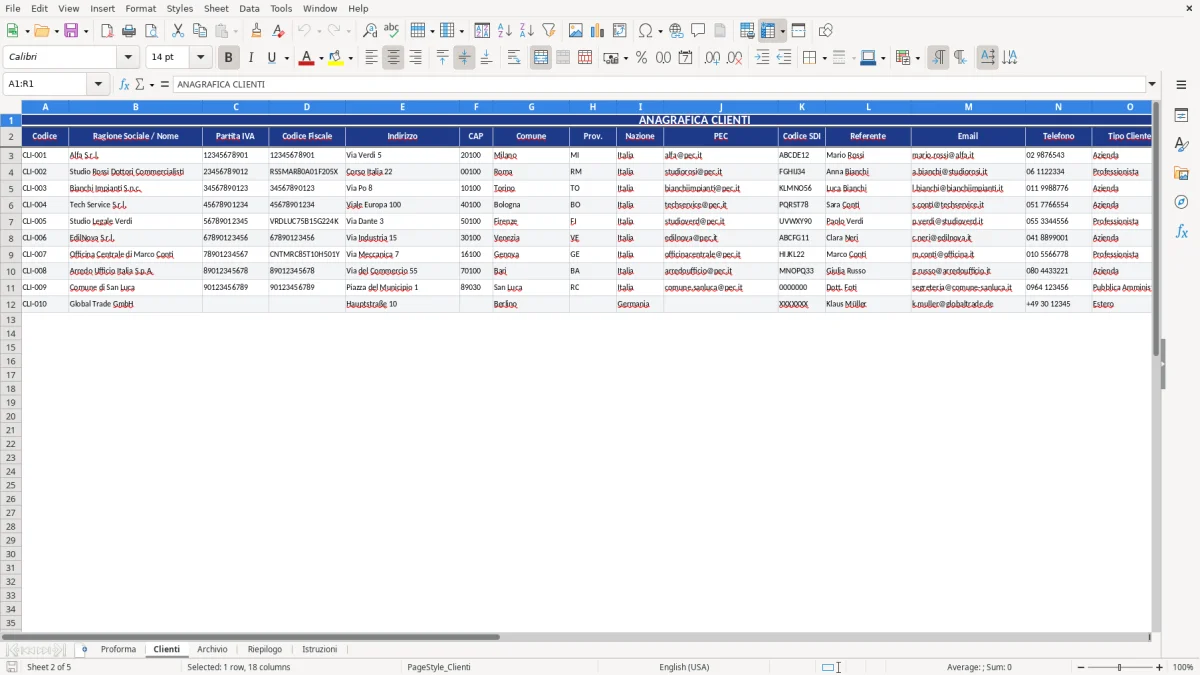Apply yellow Background Color
This screenshot has width=1200, height=675.
coord(336,58)
